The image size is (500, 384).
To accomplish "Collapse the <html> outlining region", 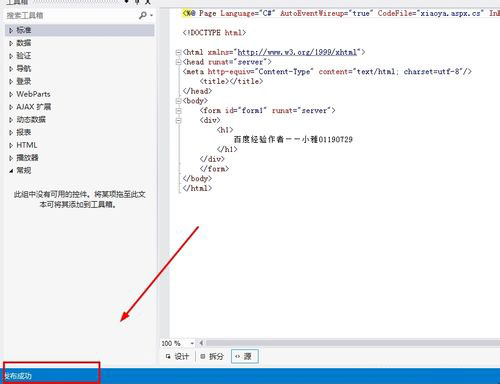I will click(x=179, y=52).
